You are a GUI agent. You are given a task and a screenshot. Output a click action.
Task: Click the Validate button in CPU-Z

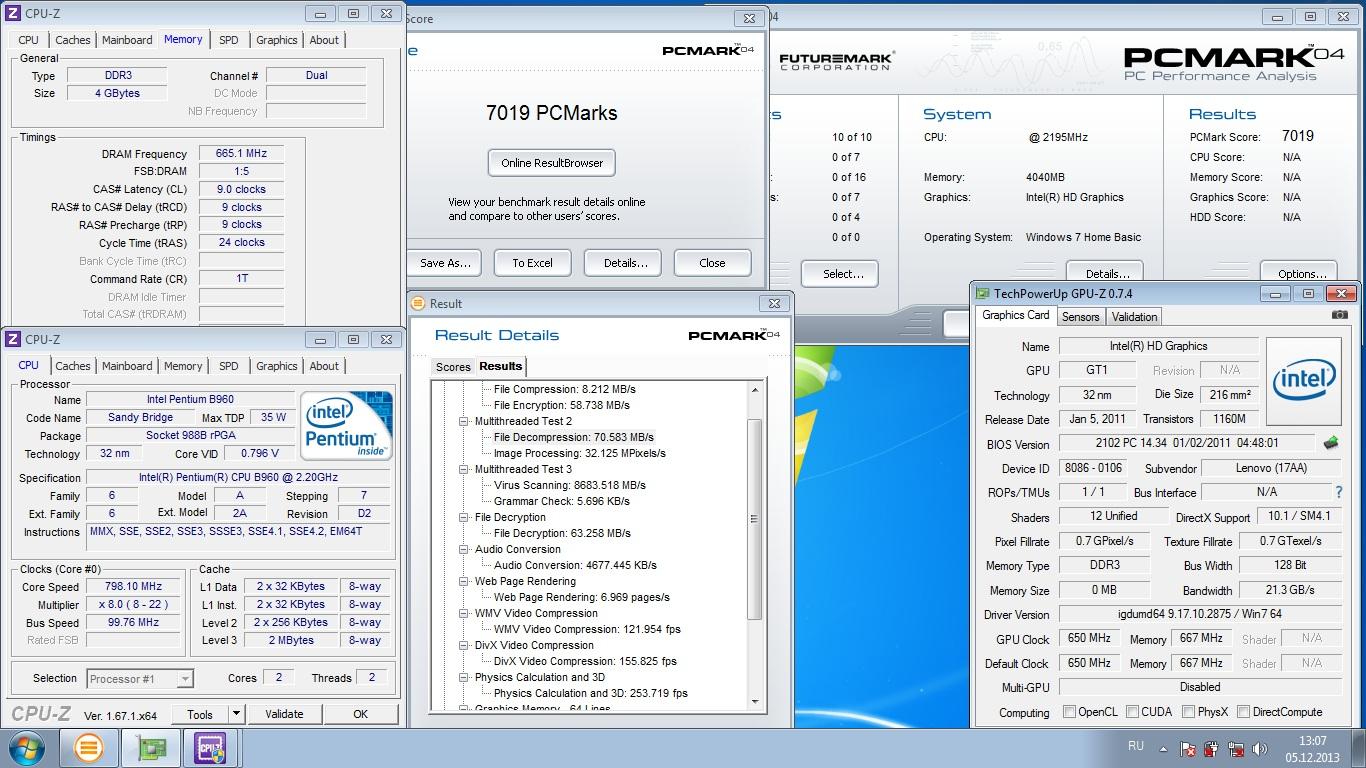click(284, 714)
